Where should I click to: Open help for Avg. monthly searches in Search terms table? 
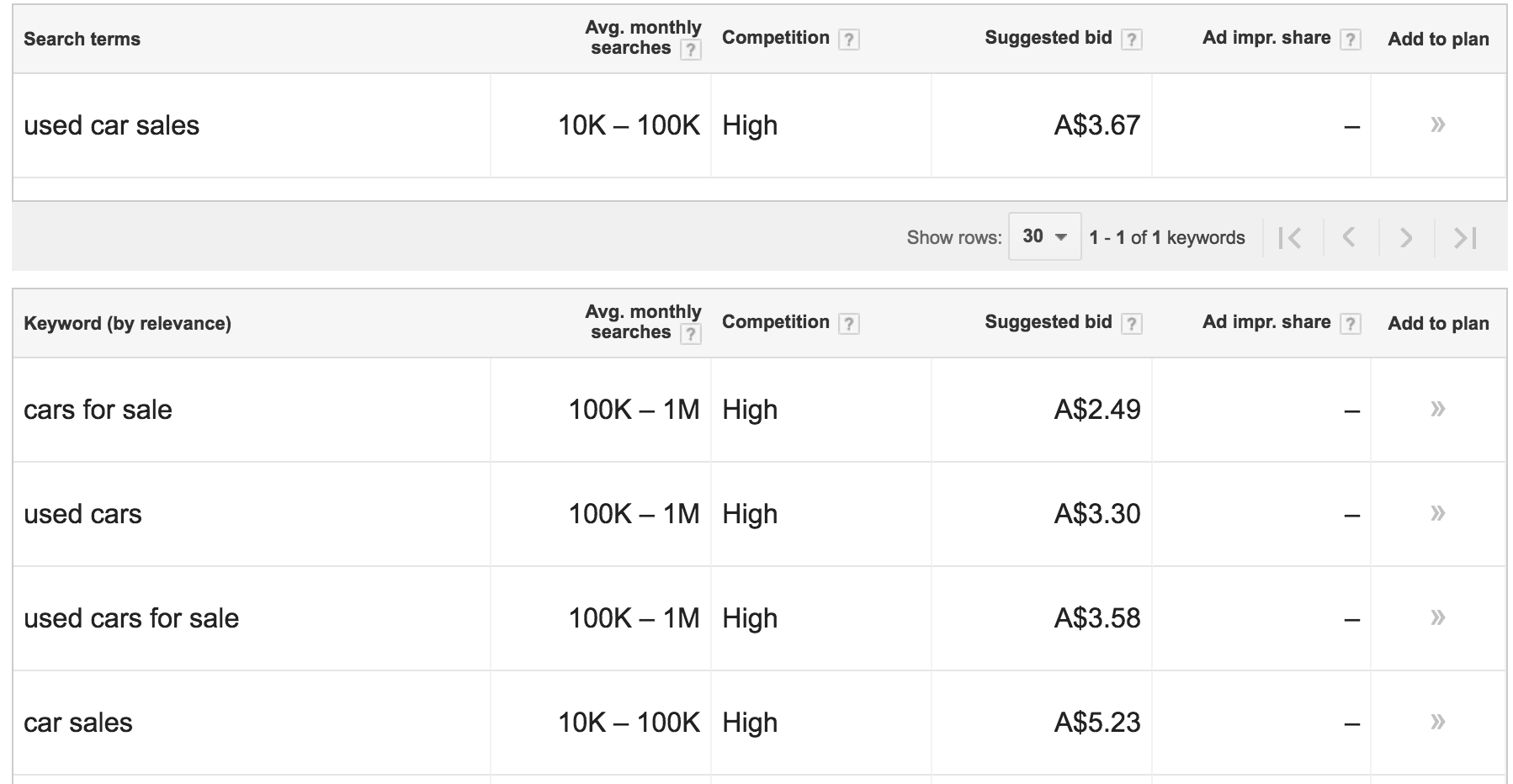click(x=690, y=50)
